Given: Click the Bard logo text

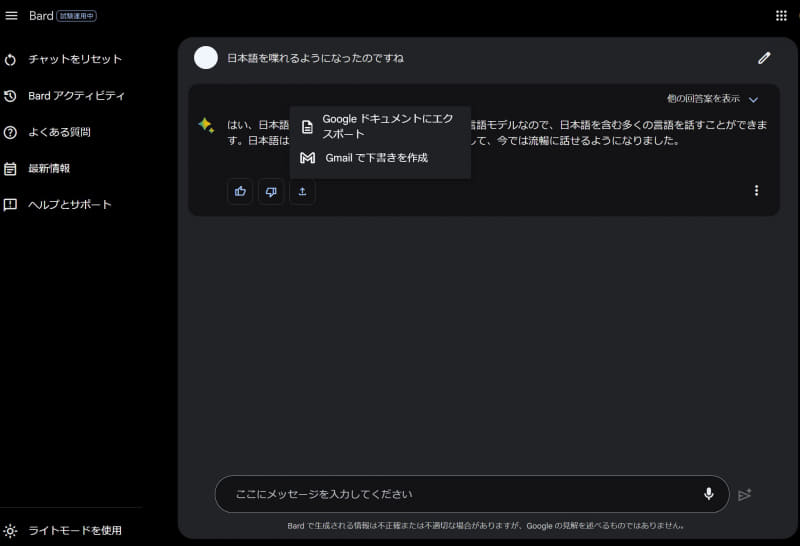Looking at the screenshot, I should coord(41,16).
